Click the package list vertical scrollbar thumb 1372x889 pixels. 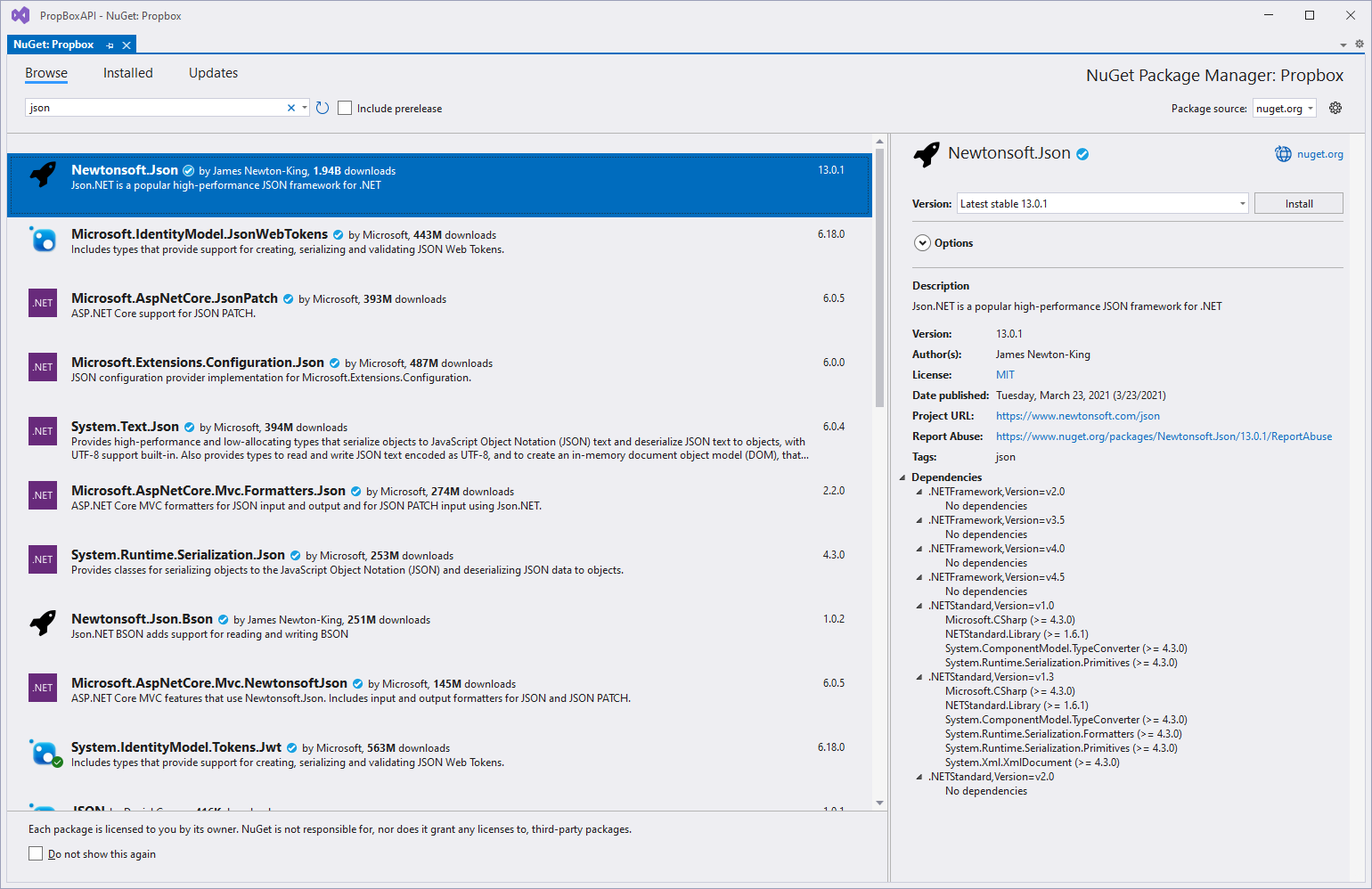coord(879,276)
